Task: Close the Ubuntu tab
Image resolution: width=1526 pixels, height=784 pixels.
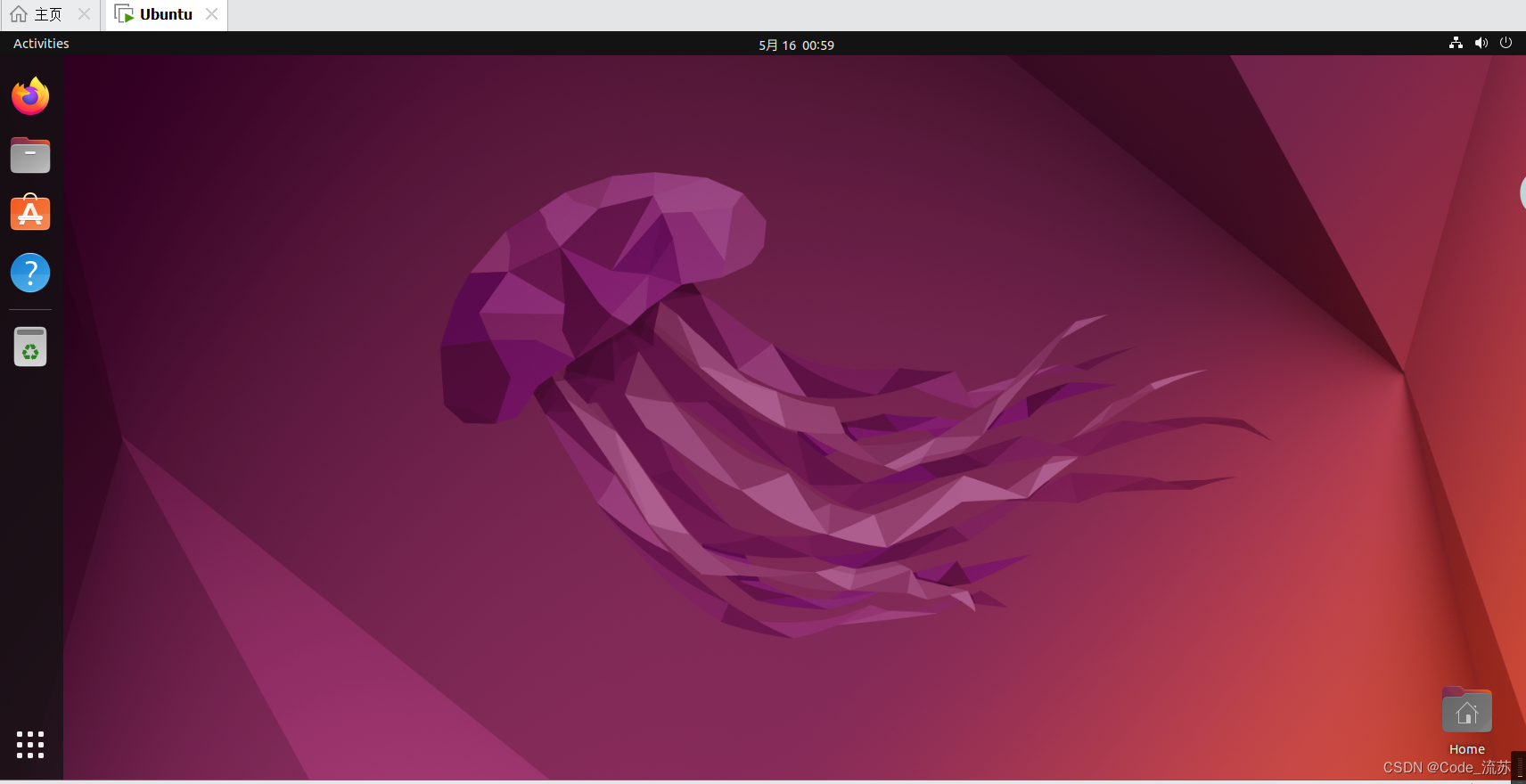Action: (x=211, y=14)
